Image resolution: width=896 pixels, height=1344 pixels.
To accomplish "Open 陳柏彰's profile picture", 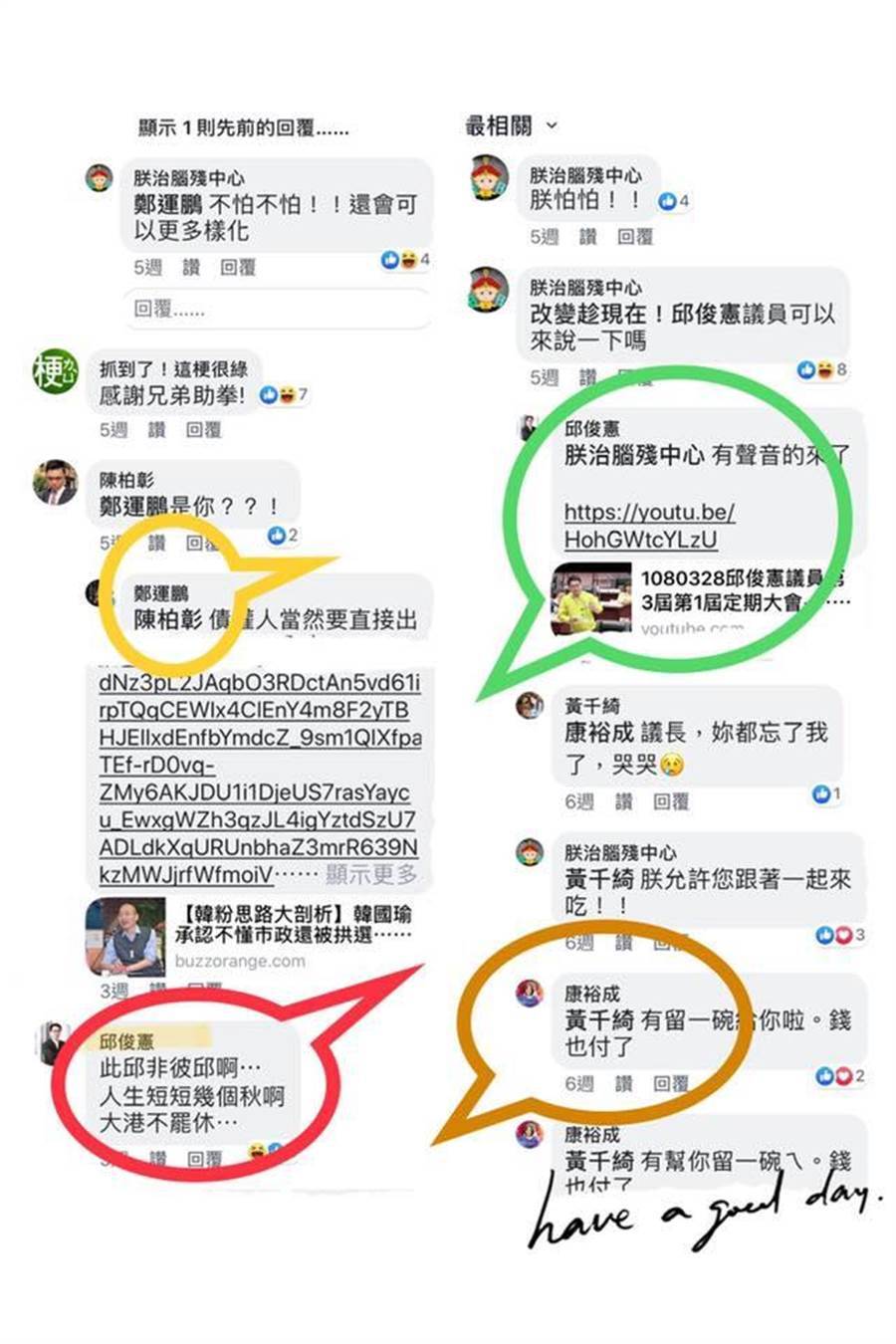I will (x=56, y=483).
